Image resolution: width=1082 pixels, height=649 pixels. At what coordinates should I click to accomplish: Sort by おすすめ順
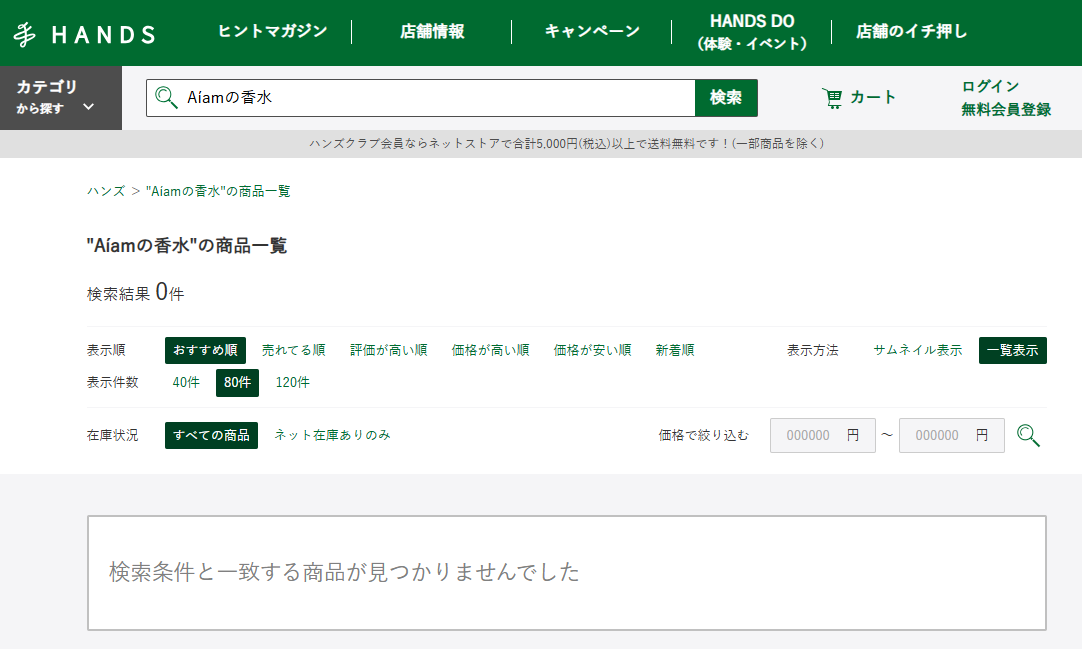click(x=205, y=350)
